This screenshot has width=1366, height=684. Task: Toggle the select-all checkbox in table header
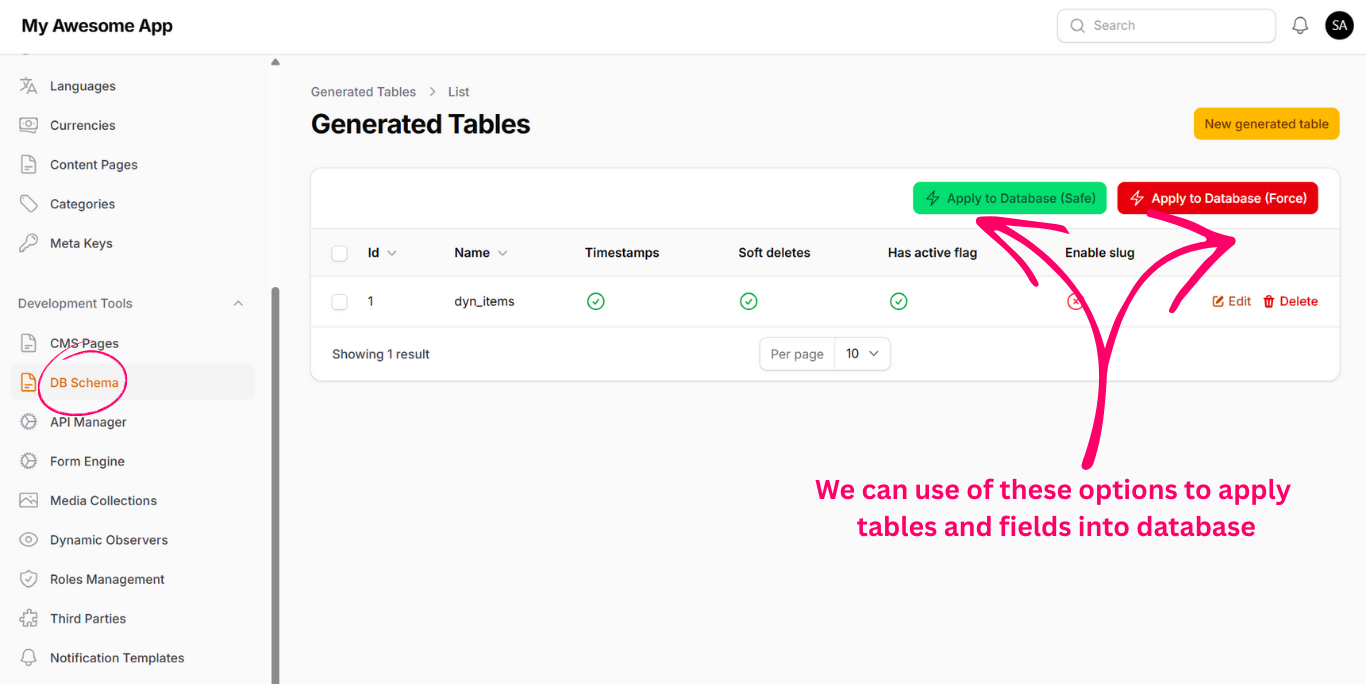pyautogui.click(x=340, y=253)
